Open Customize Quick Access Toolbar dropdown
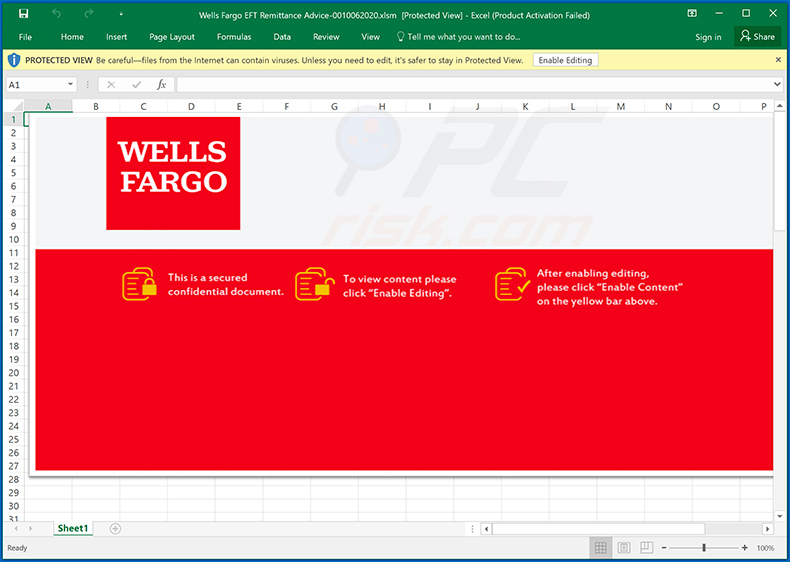Image resolution: width=790 pixels, height=562 pixels. (x=121, y=15)
